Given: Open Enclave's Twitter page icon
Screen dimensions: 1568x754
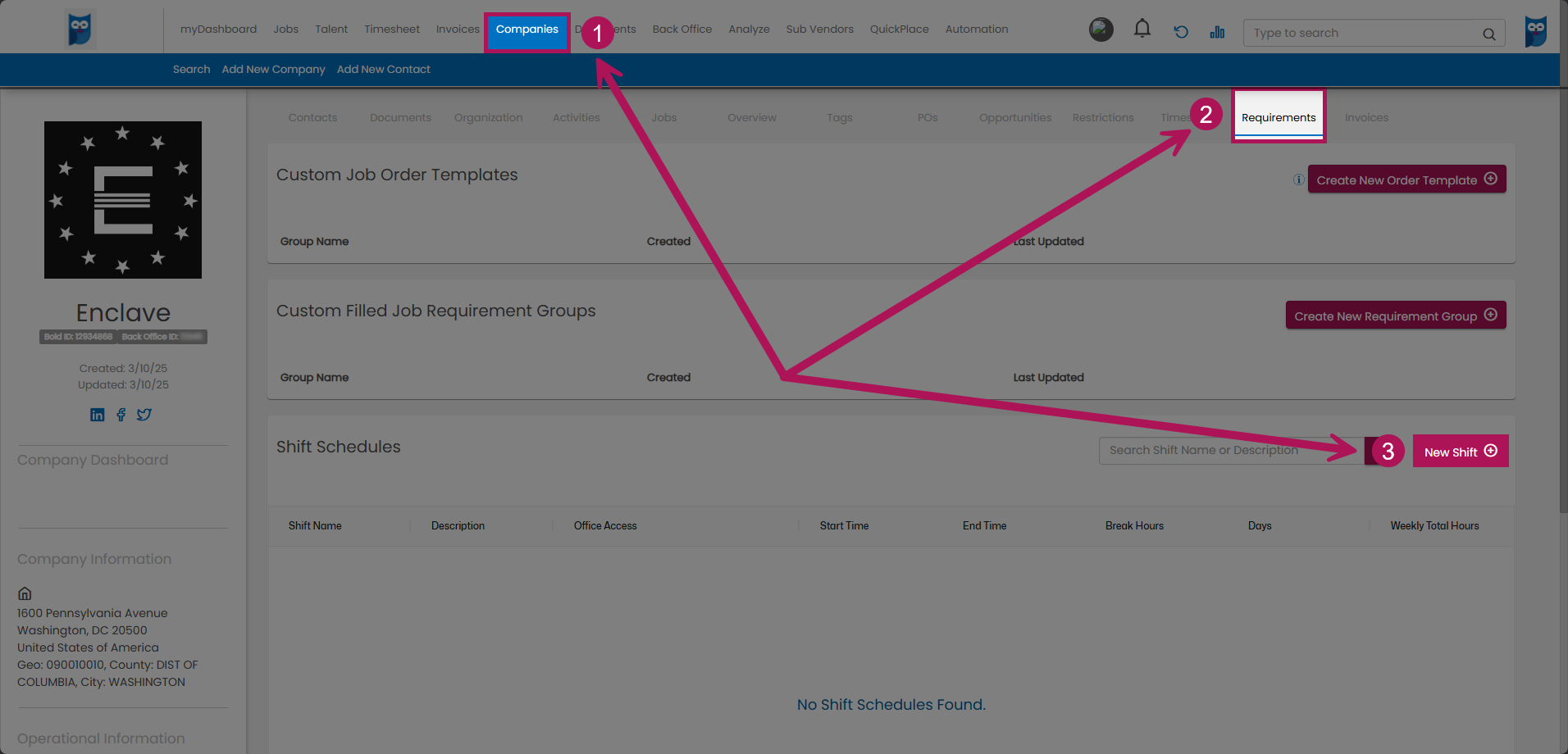Looking at the screenshot, I should pos(144,415).
